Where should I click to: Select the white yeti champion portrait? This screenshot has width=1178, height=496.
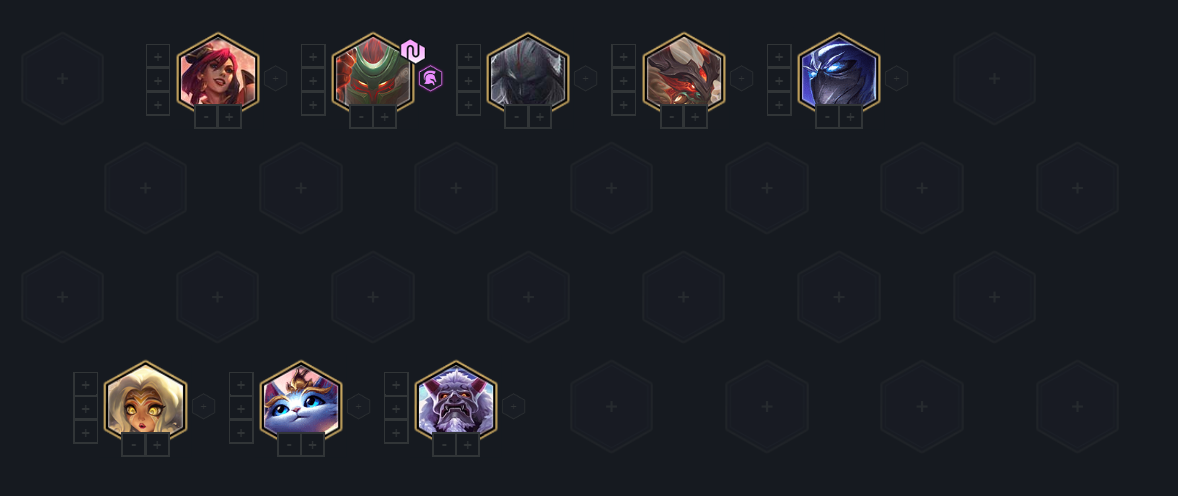[x=456, y=402]
